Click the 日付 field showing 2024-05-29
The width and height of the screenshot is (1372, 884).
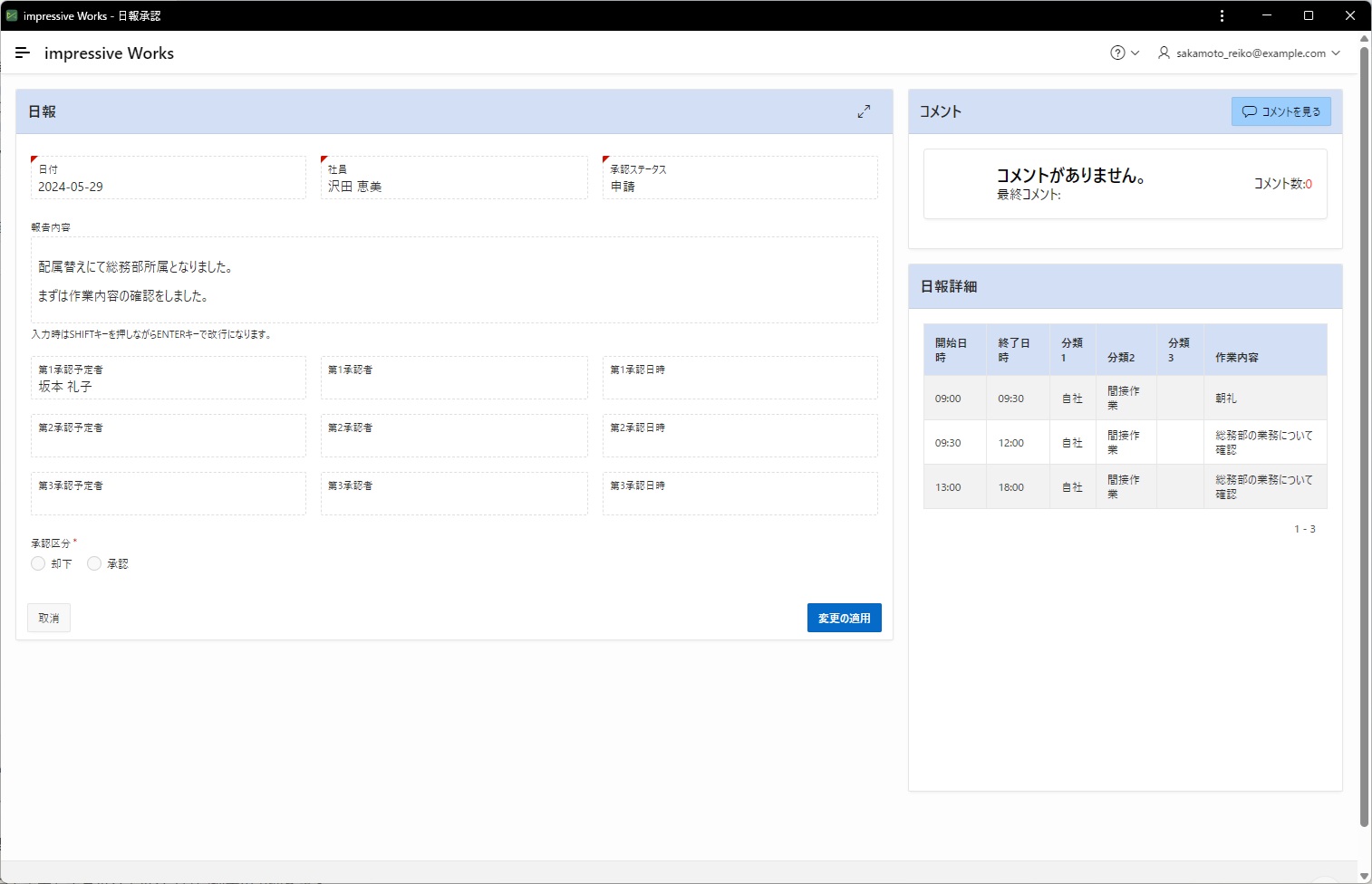[x=169, y=178]
